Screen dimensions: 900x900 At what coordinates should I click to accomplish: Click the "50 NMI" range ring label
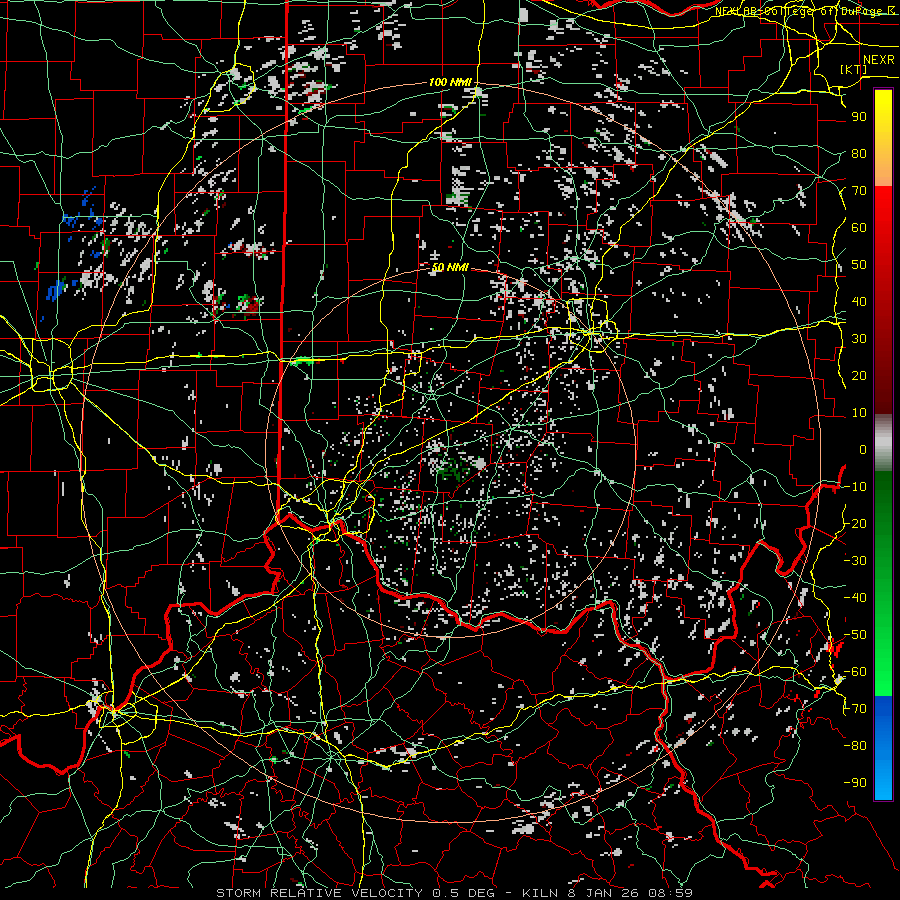pyautogui.click(x=450, y=267)
